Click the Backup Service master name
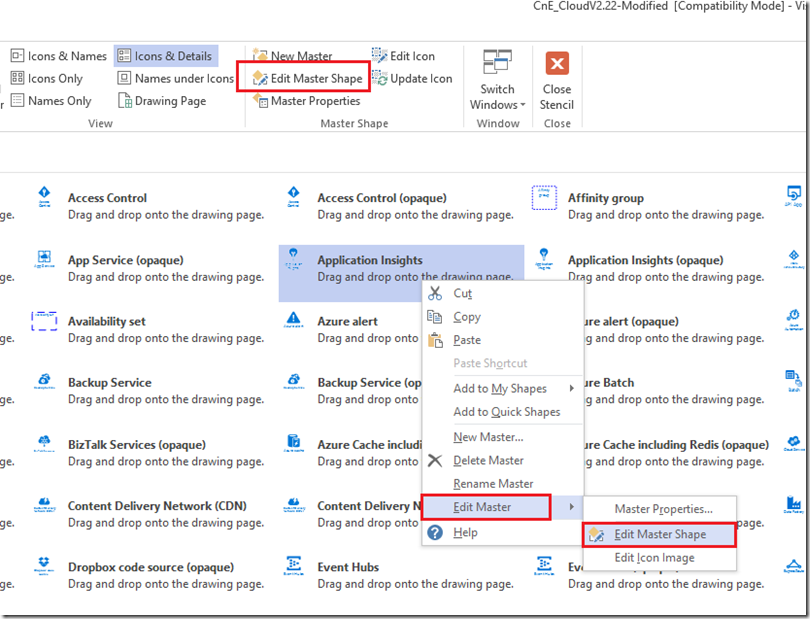The width and height of the screenshot is (810, 619). point(110,382)
